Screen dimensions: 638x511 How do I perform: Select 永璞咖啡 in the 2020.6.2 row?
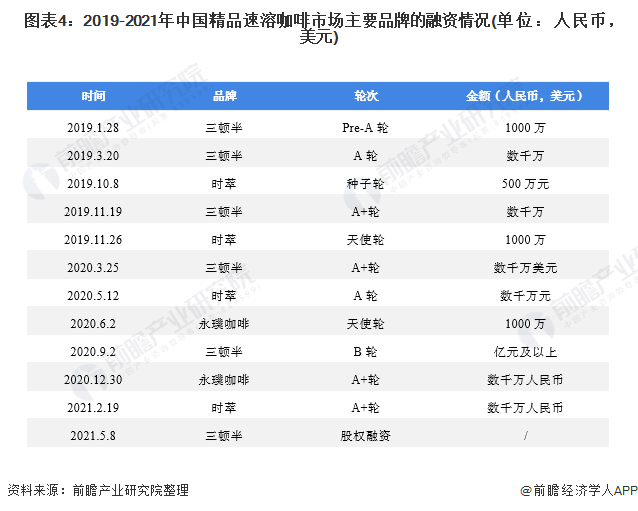point(224,324)
